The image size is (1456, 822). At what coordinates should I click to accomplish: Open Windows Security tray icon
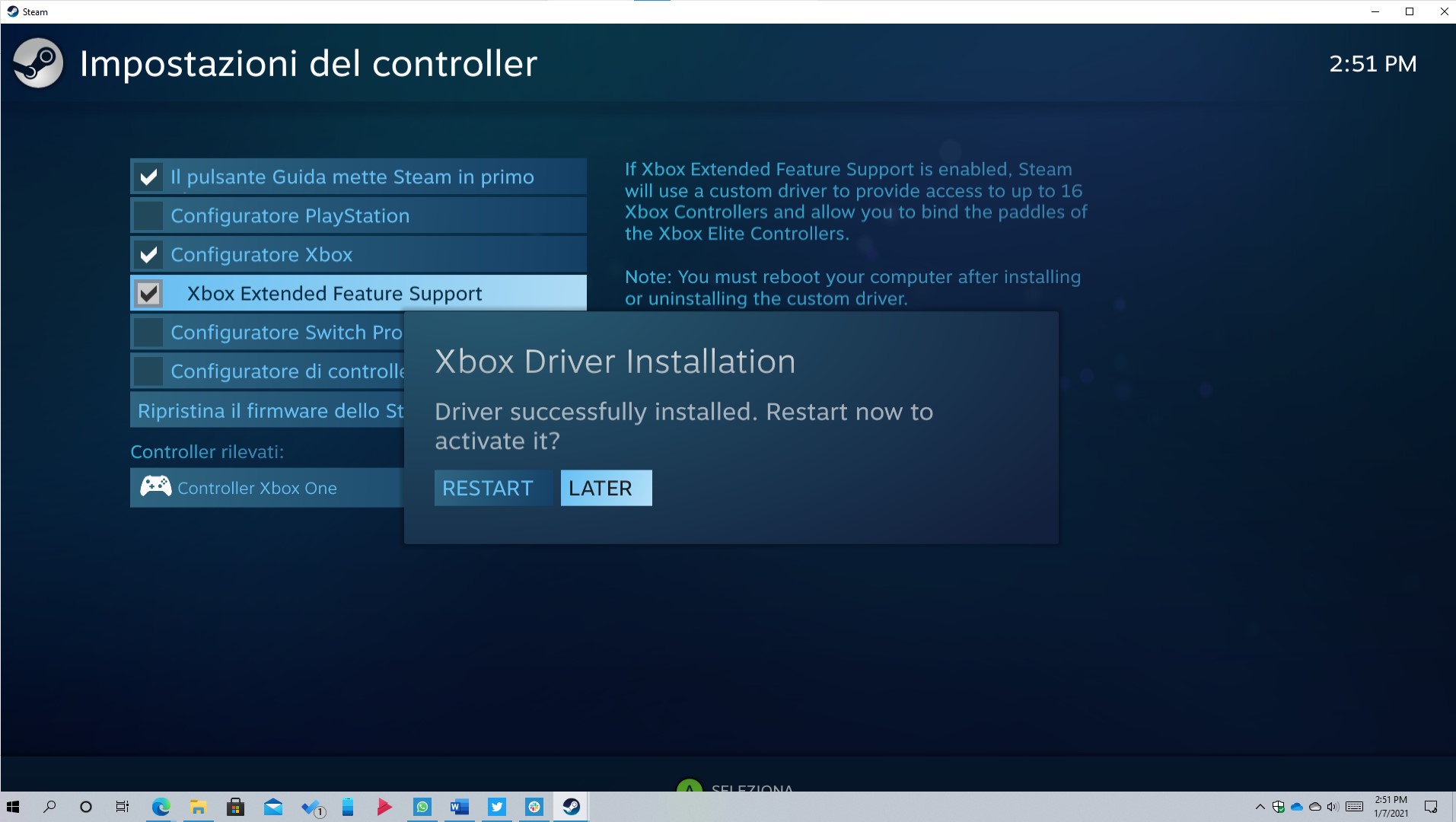(1279, 807)
